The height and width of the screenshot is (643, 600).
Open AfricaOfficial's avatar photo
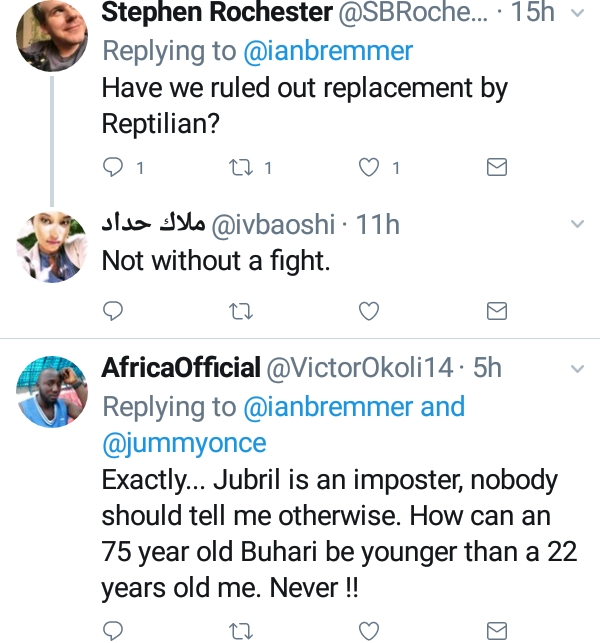[x=53, y=390]
